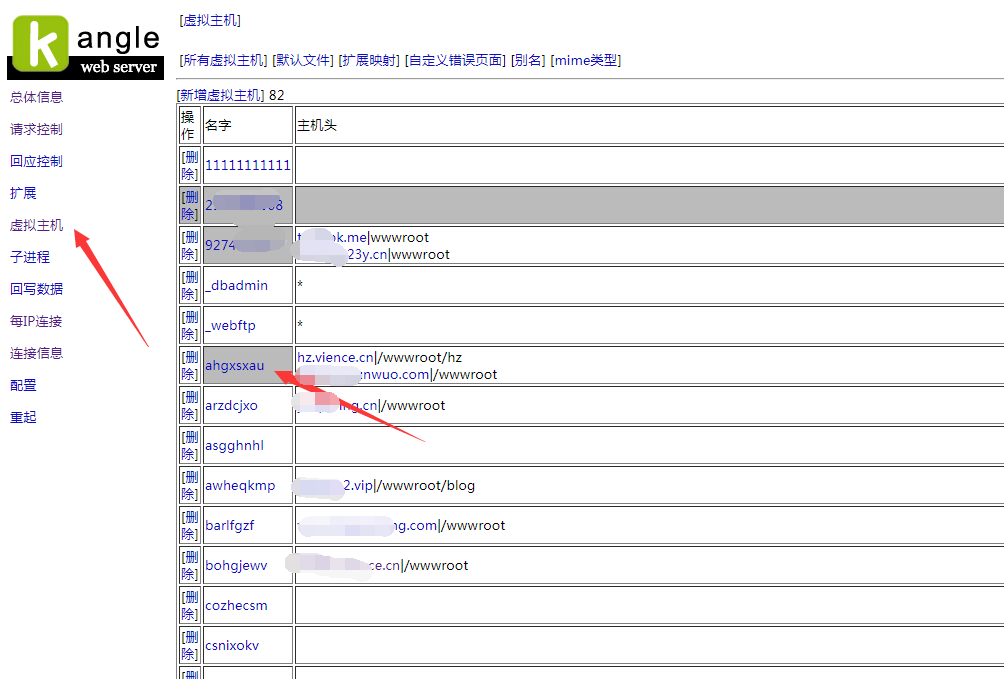This screenshot has height=679, width=1004.
Task: Open virtual host awheqkmp
Action: (240, 485)
